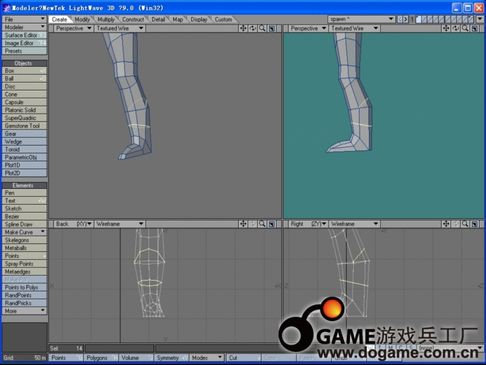Viewport: 486px width, 365px height.
Task: Switch to the Modify tab
Action: coord(82,19)
